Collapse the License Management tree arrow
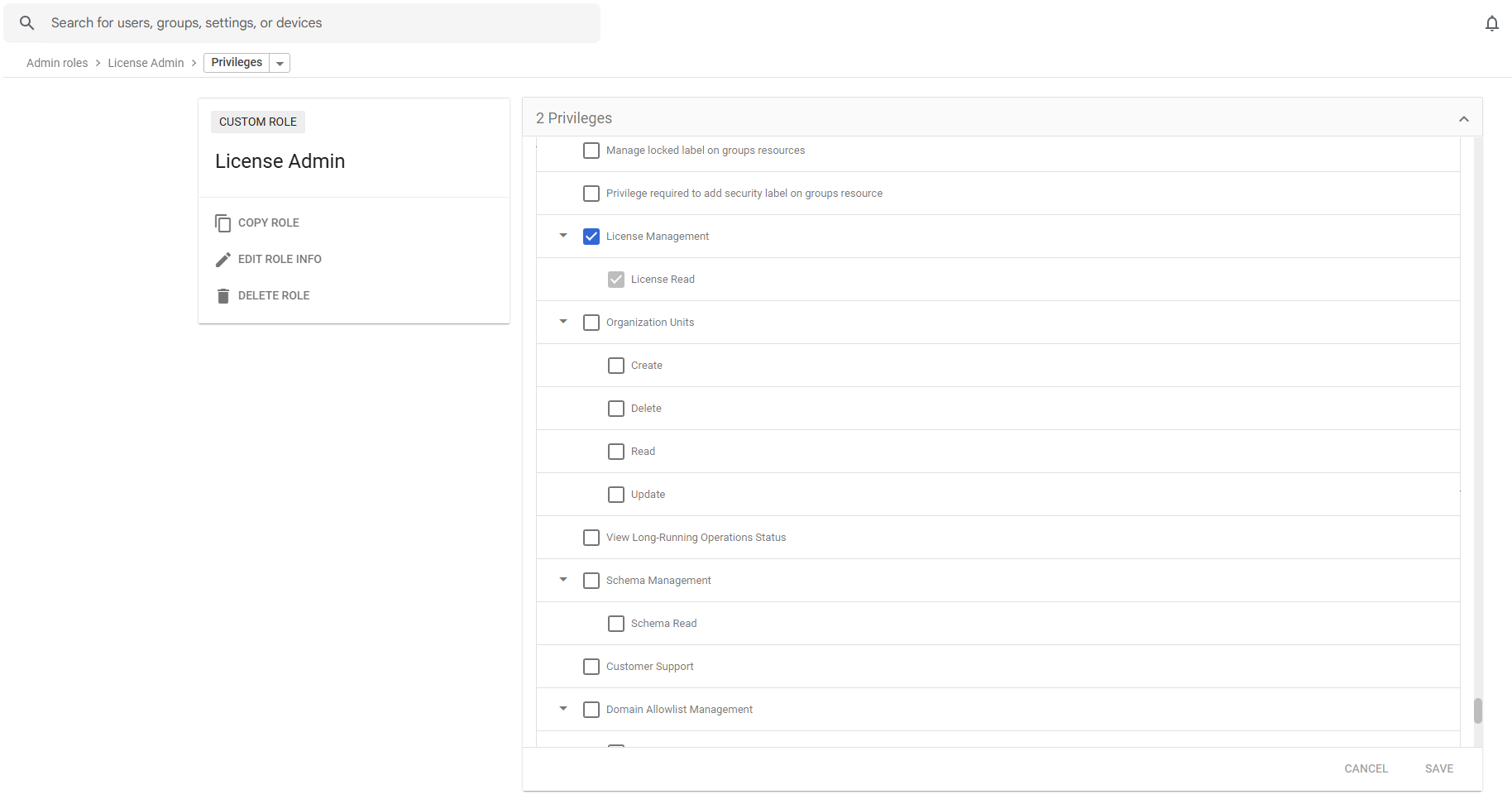The image size is (1512, 804). 563,236
